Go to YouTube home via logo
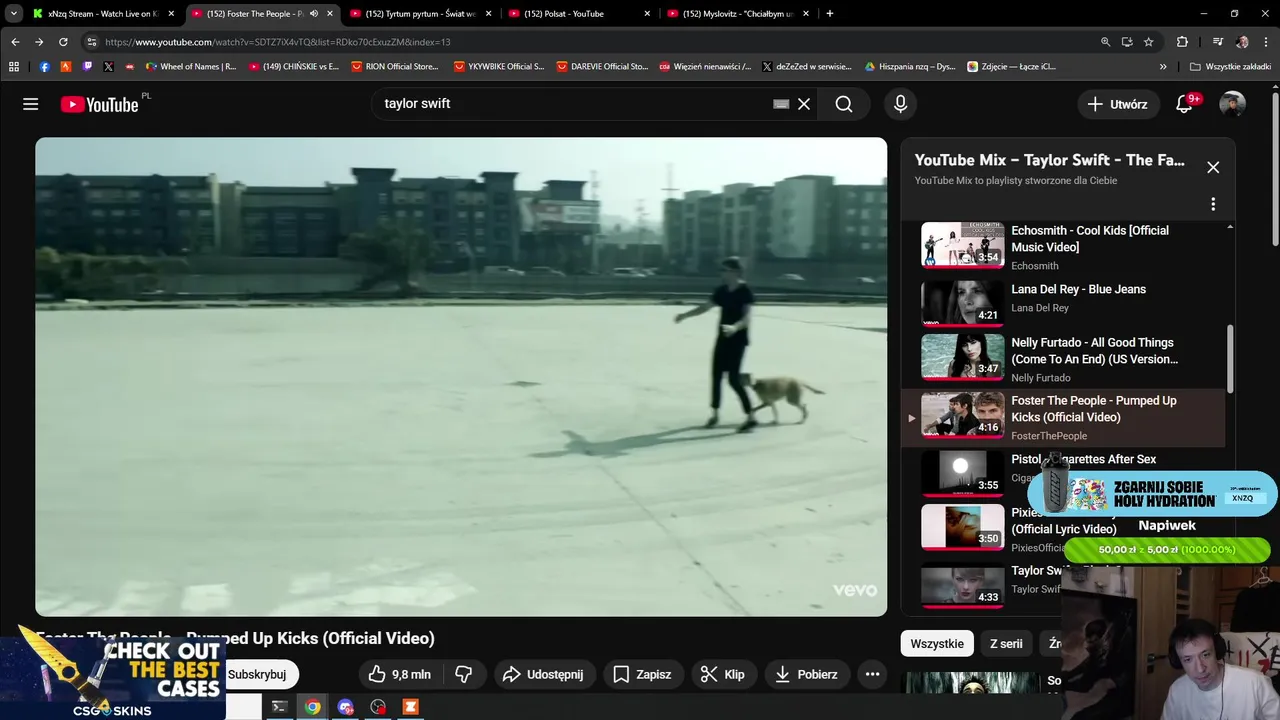The height and width of the screenshot is (720, 1280). click(100, 104)
